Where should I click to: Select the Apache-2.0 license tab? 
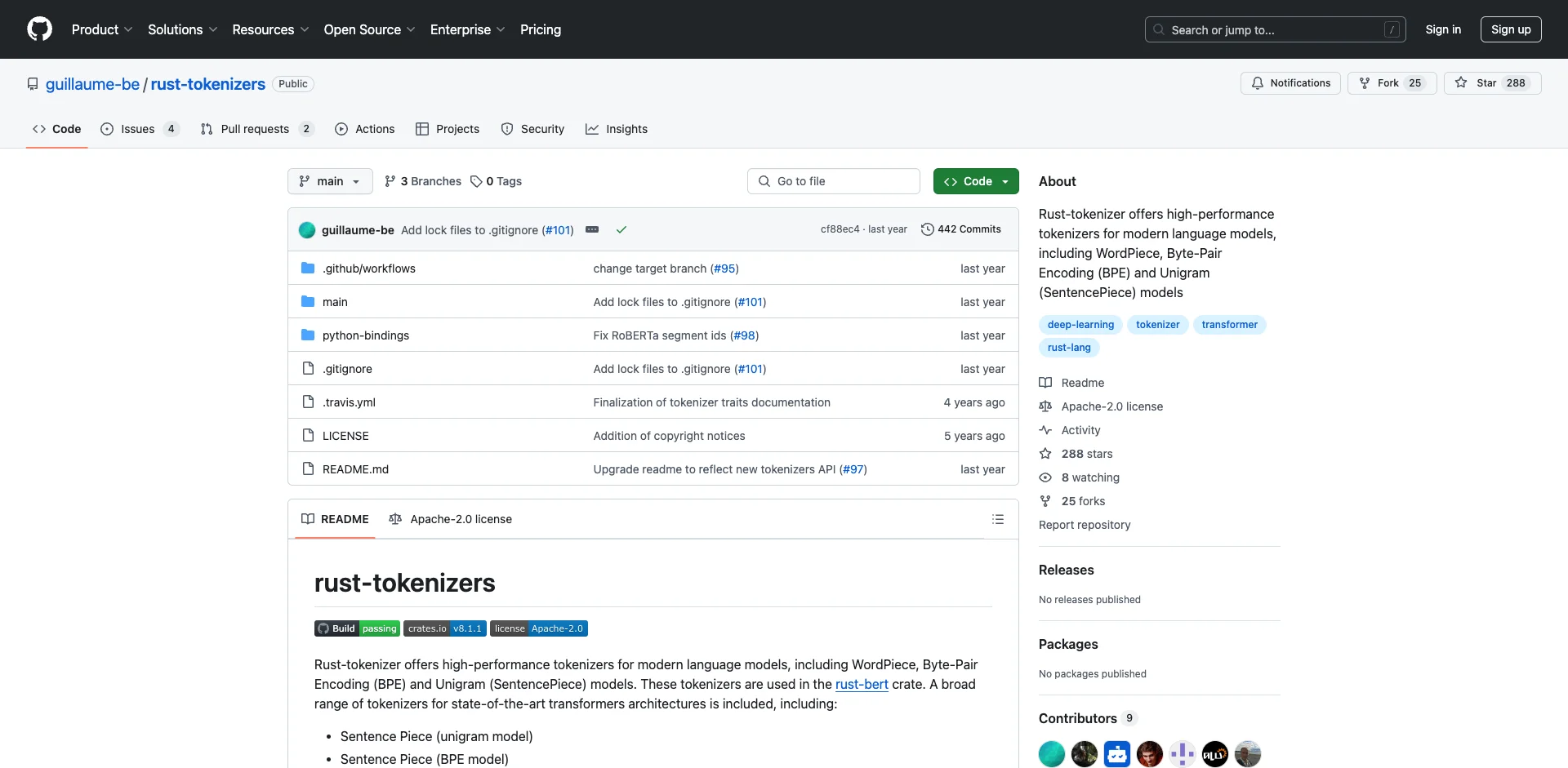tap(451, 519)
